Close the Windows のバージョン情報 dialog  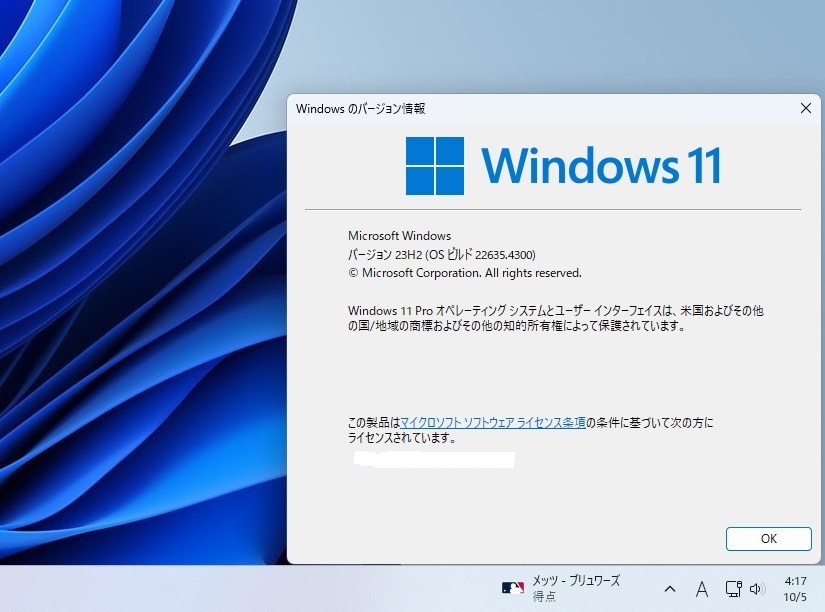coord(805,108)
